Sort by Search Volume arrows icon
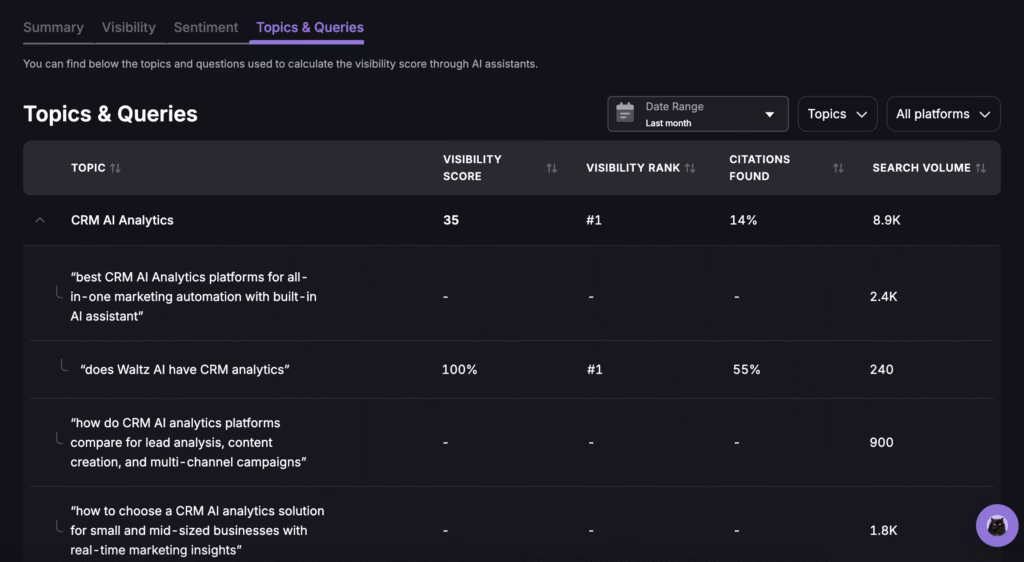The image size is (1024, 562). tap(981, 168)
